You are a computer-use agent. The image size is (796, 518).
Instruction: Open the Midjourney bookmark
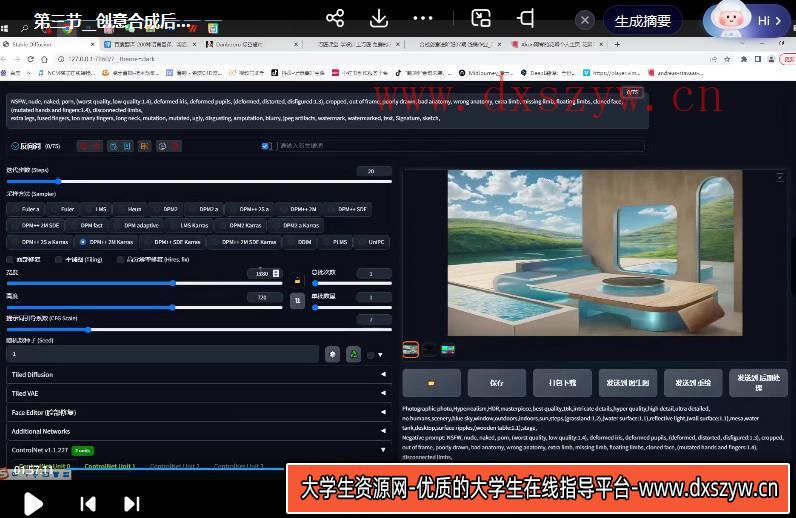click(x=485, y=73)
